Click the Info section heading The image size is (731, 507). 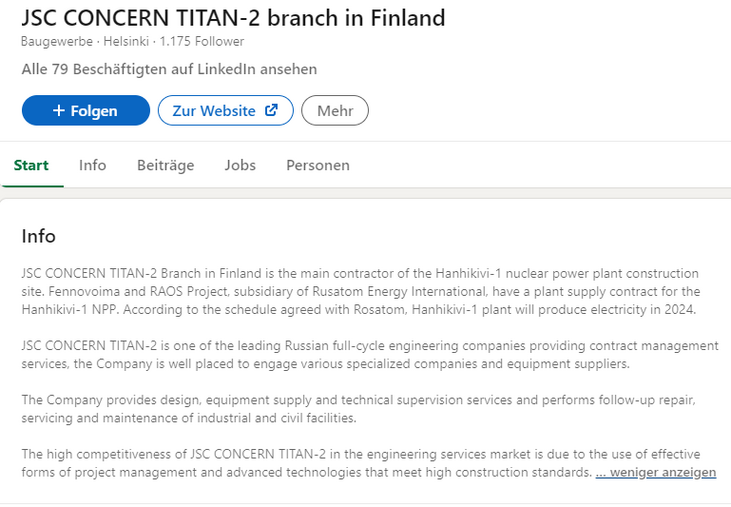39,236
